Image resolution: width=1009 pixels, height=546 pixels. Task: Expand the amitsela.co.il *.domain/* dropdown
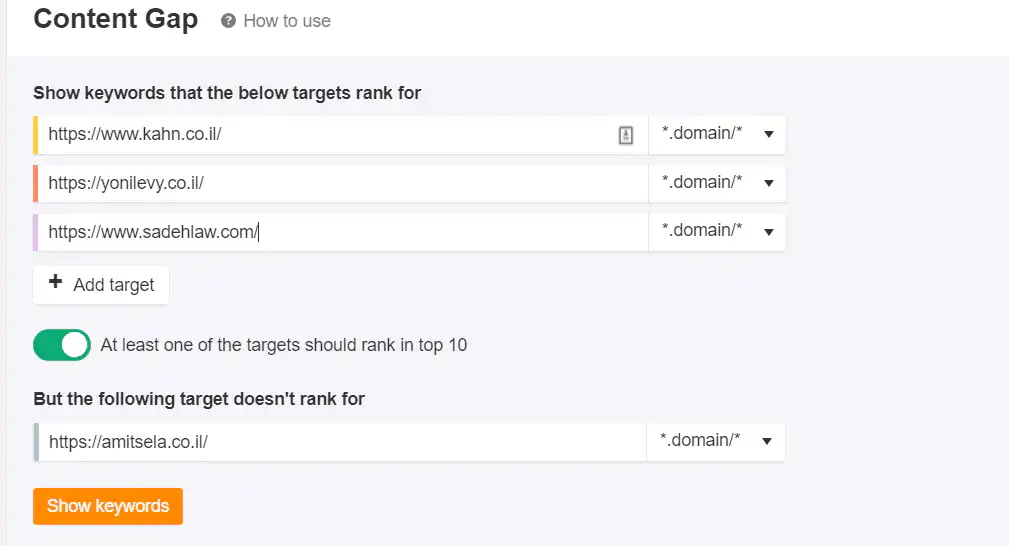(715, 441)
